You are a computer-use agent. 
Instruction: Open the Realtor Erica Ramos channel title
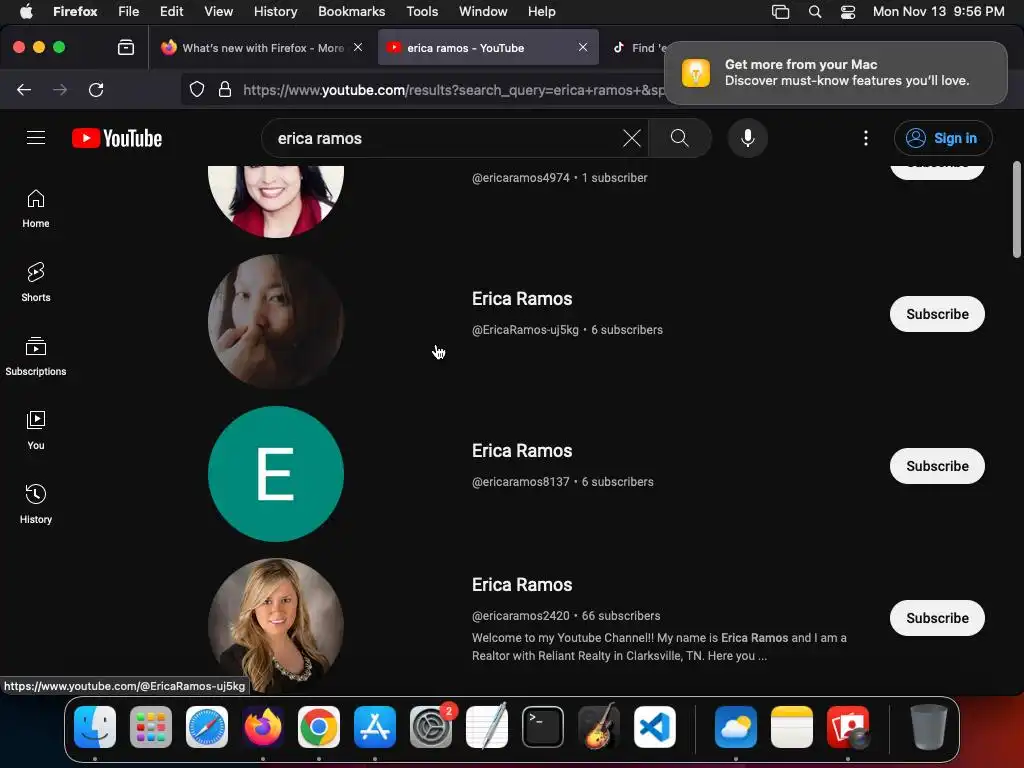pos(522,584)
